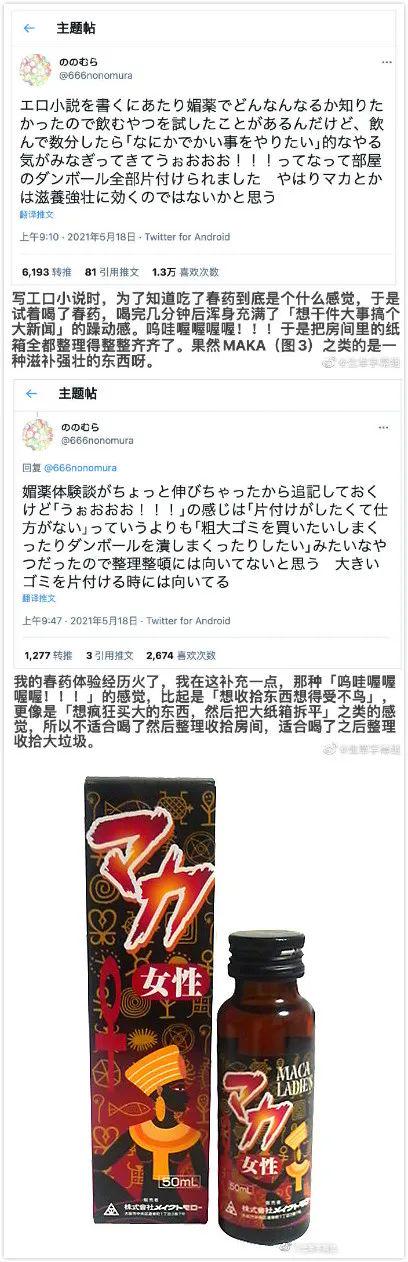This screenshot has width=408, height=1262.
Task: View 1,277 转推 on second tweet
Action: pyautogui.click(x=47, y=656)
